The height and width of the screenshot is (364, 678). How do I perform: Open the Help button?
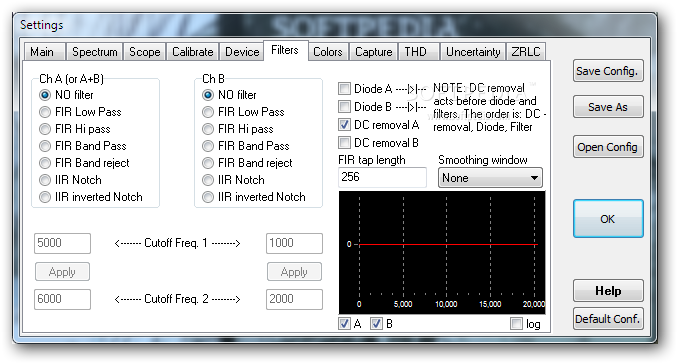click(608, 291)
